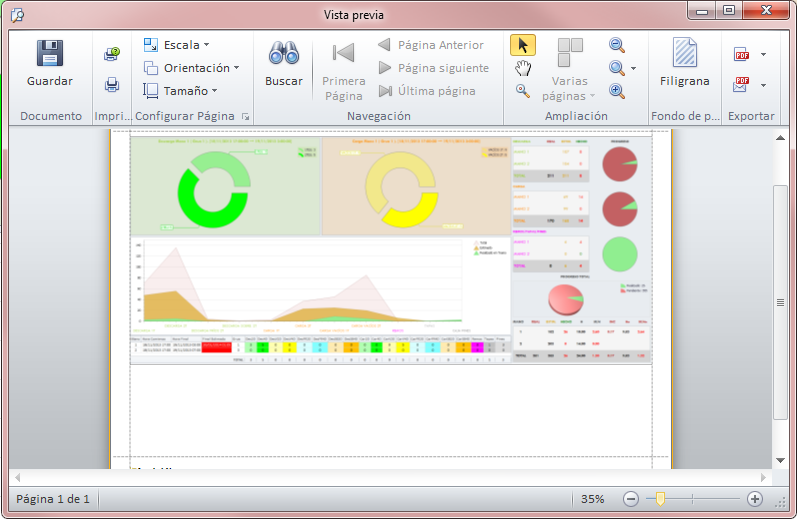797x519 pixels.
Task: Open the send PDF by email dropdown arrow
Action: click(x=763, y=85)
